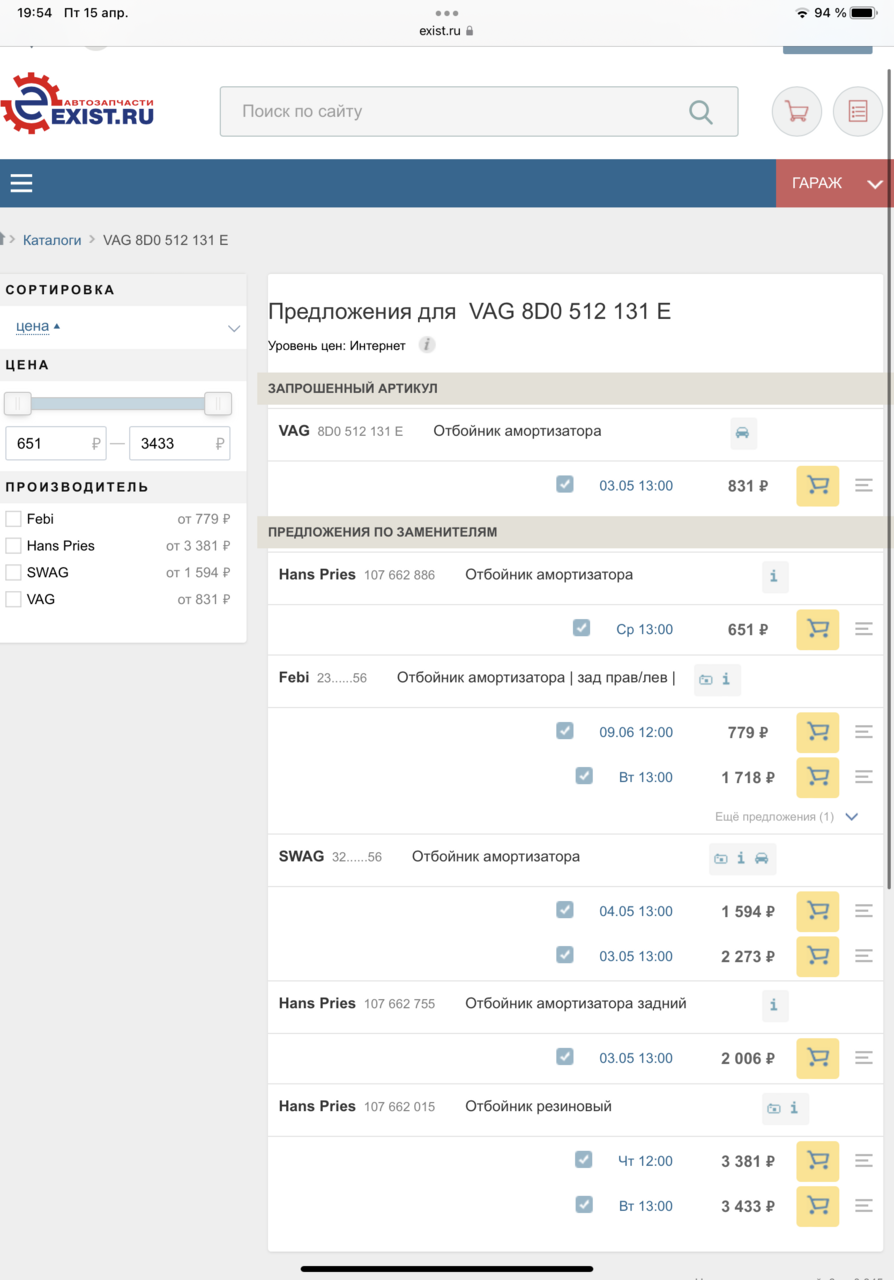Open delivery date 03.05 13:00 for VAG offer
Screen dimensions: 894x1280
[x=636, y=486]
